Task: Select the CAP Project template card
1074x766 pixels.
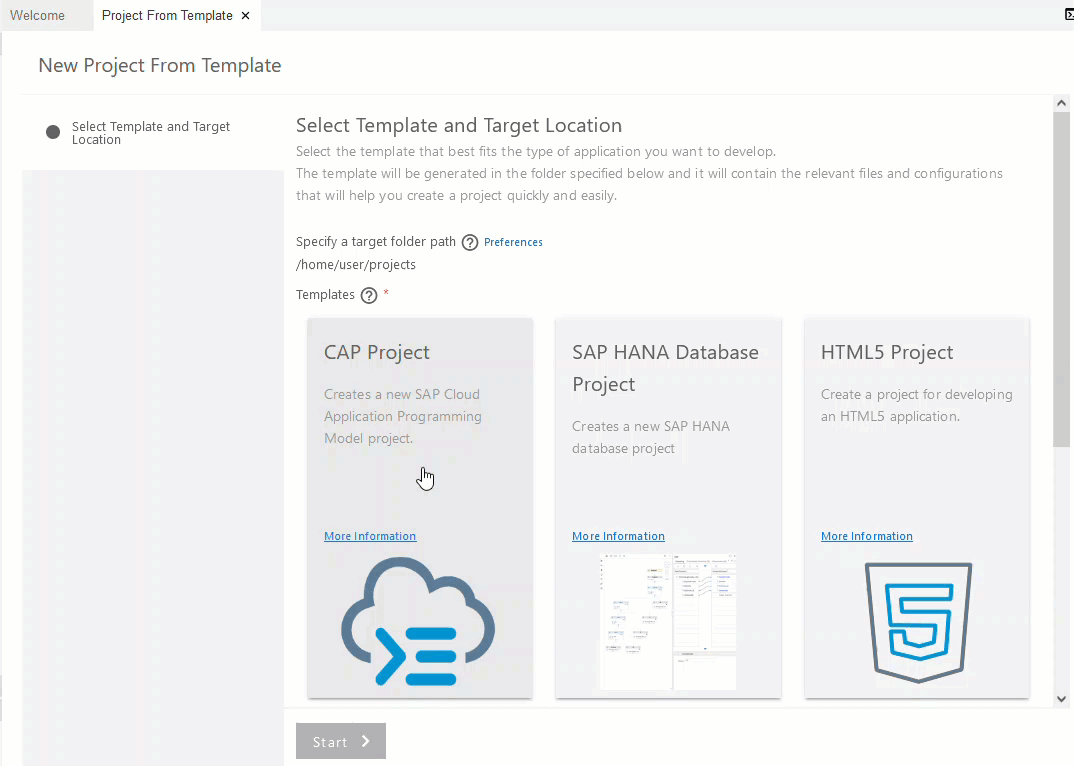Action: coord(420,508)
